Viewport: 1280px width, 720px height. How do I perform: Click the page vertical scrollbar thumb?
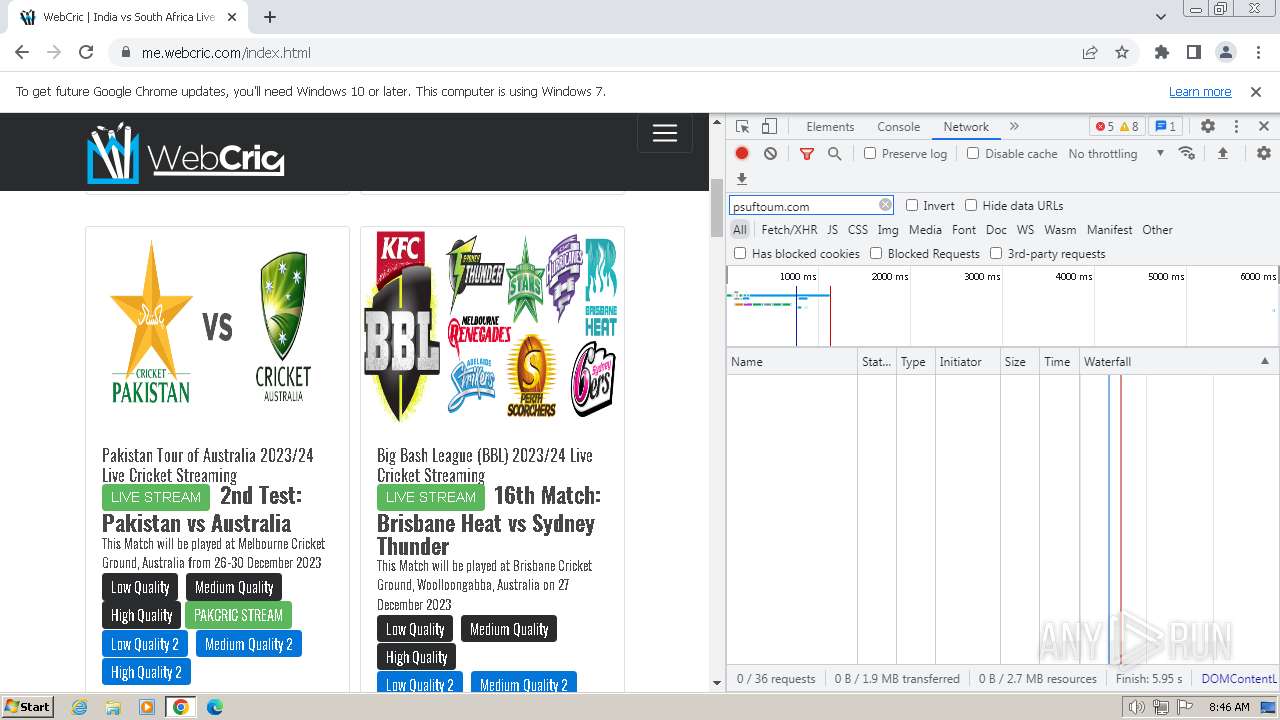tap(716, 208)
